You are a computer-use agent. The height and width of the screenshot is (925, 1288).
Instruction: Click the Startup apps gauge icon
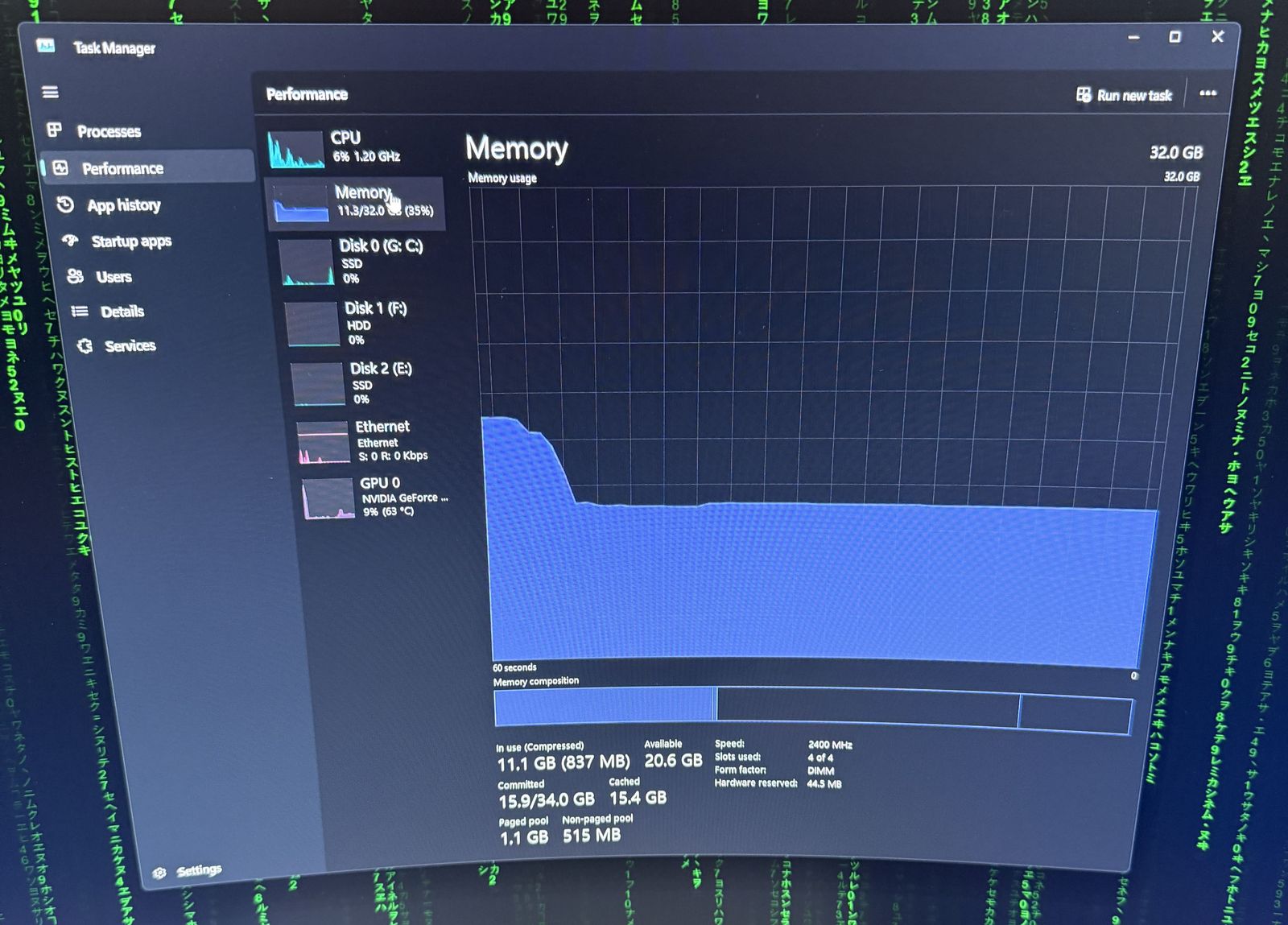click(71, 240)
